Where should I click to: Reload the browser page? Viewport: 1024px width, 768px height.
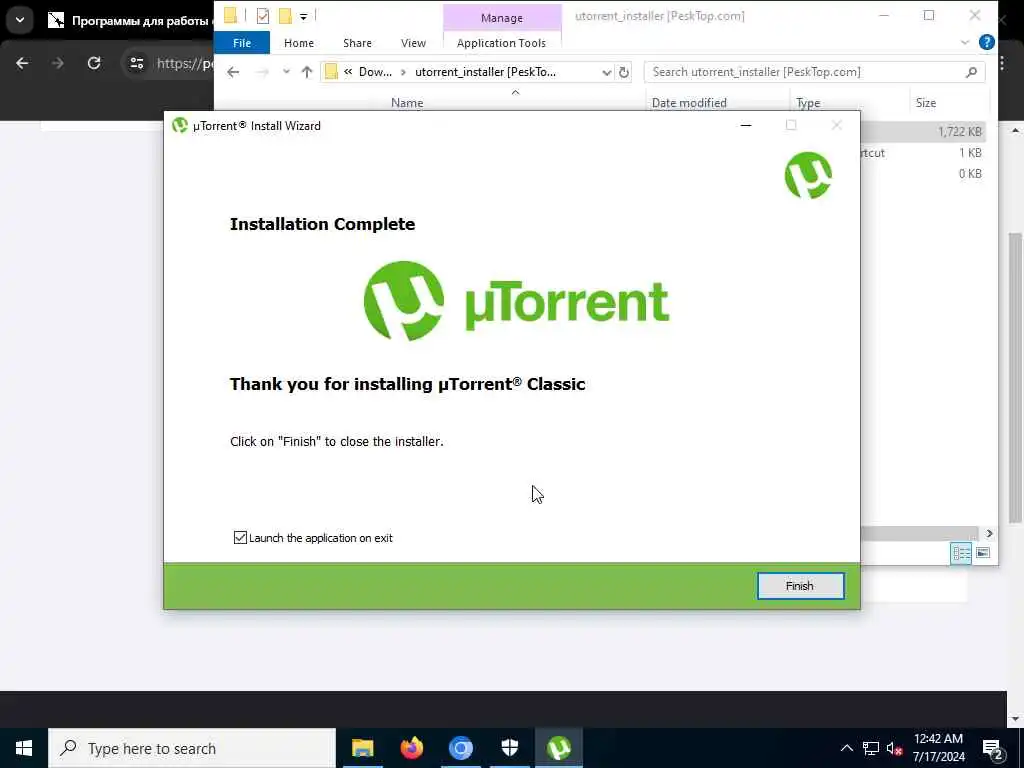(x=94, y=63)
